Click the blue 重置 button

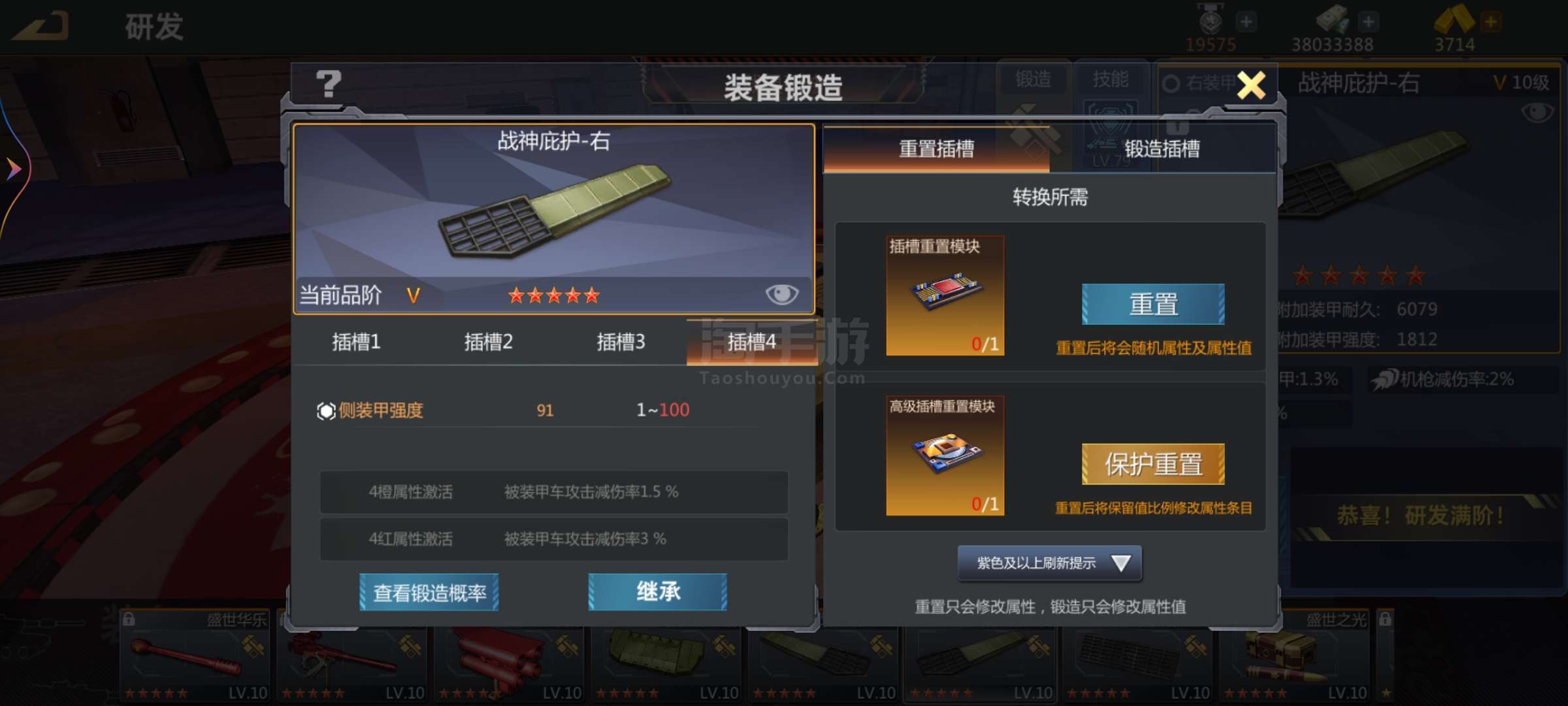point(1153,304)
